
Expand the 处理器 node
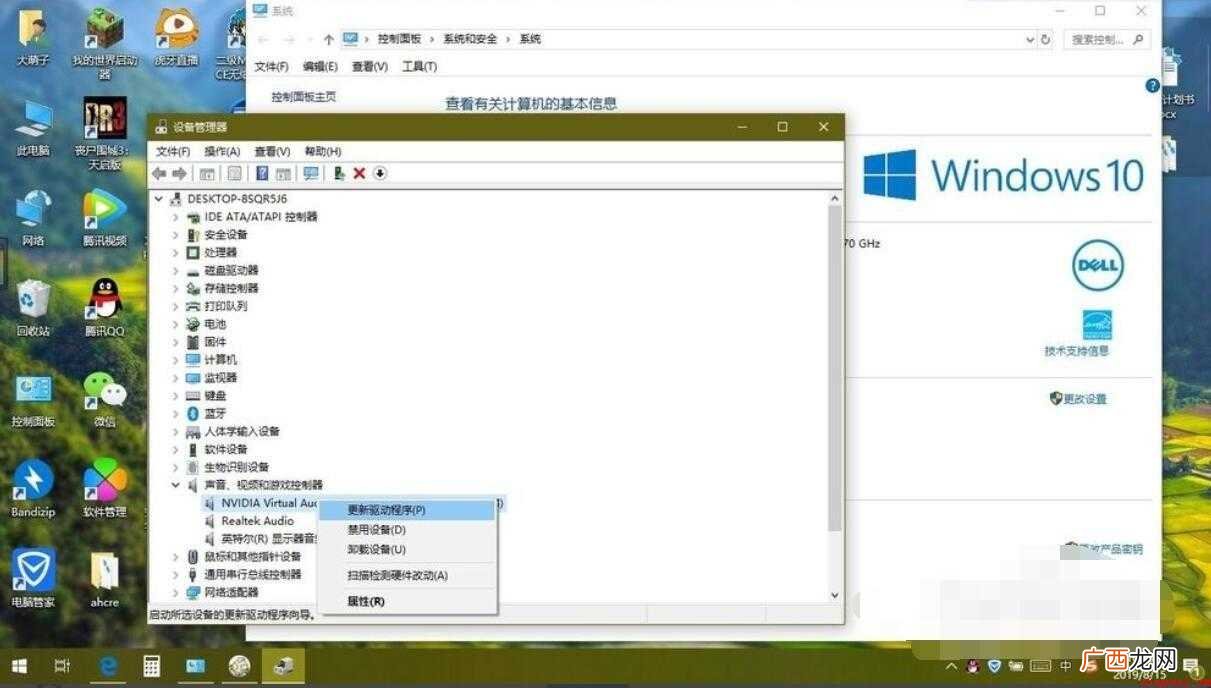175,253
